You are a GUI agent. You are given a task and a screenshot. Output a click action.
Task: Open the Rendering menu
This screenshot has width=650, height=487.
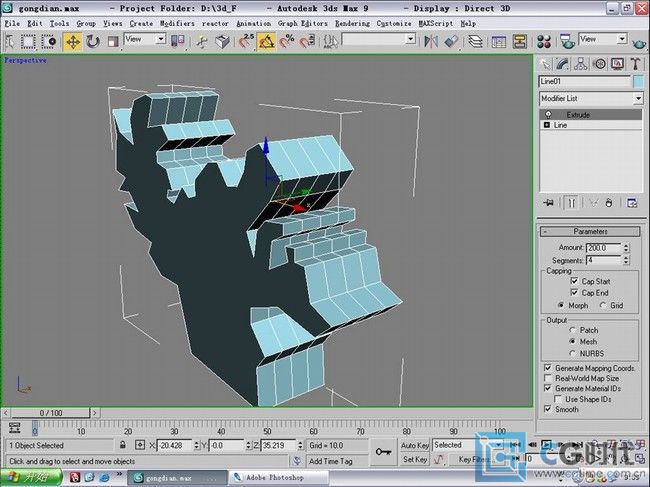(x=352, y=24)
